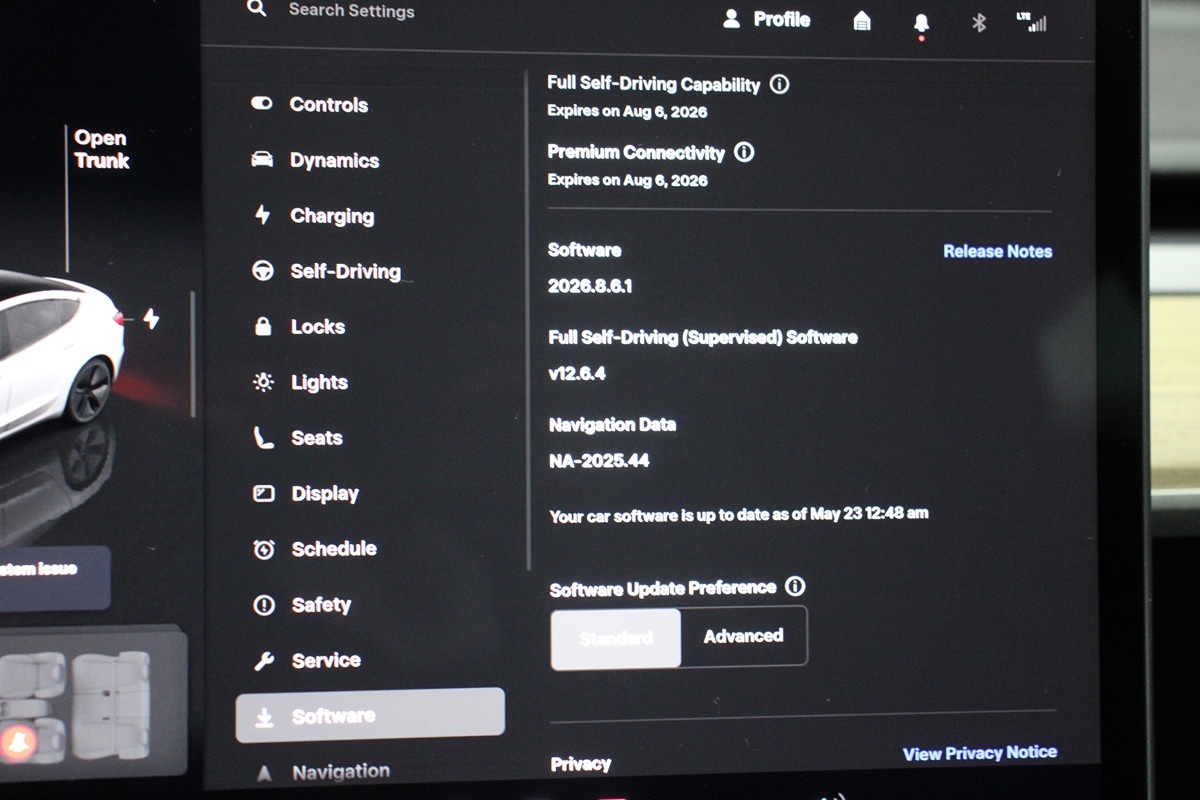Click the Controls toggle icon

point(262,103)
